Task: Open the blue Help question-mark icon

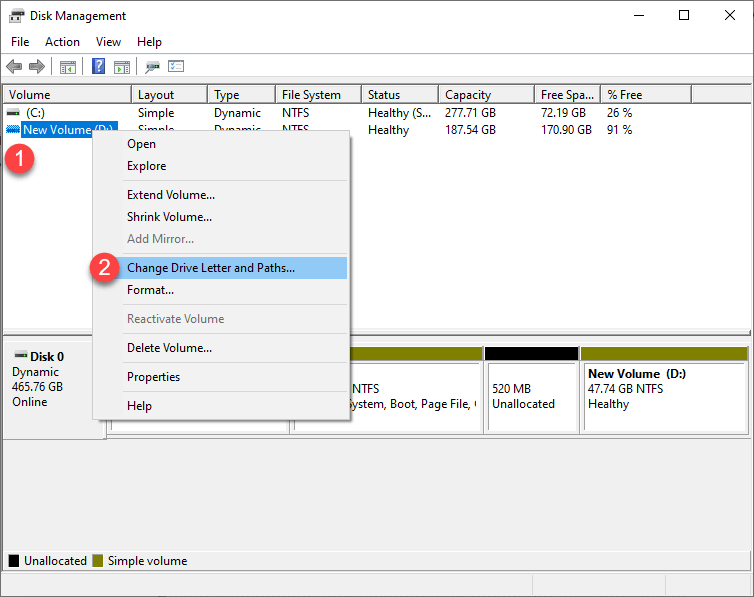Action: click(x=98, y=66)
